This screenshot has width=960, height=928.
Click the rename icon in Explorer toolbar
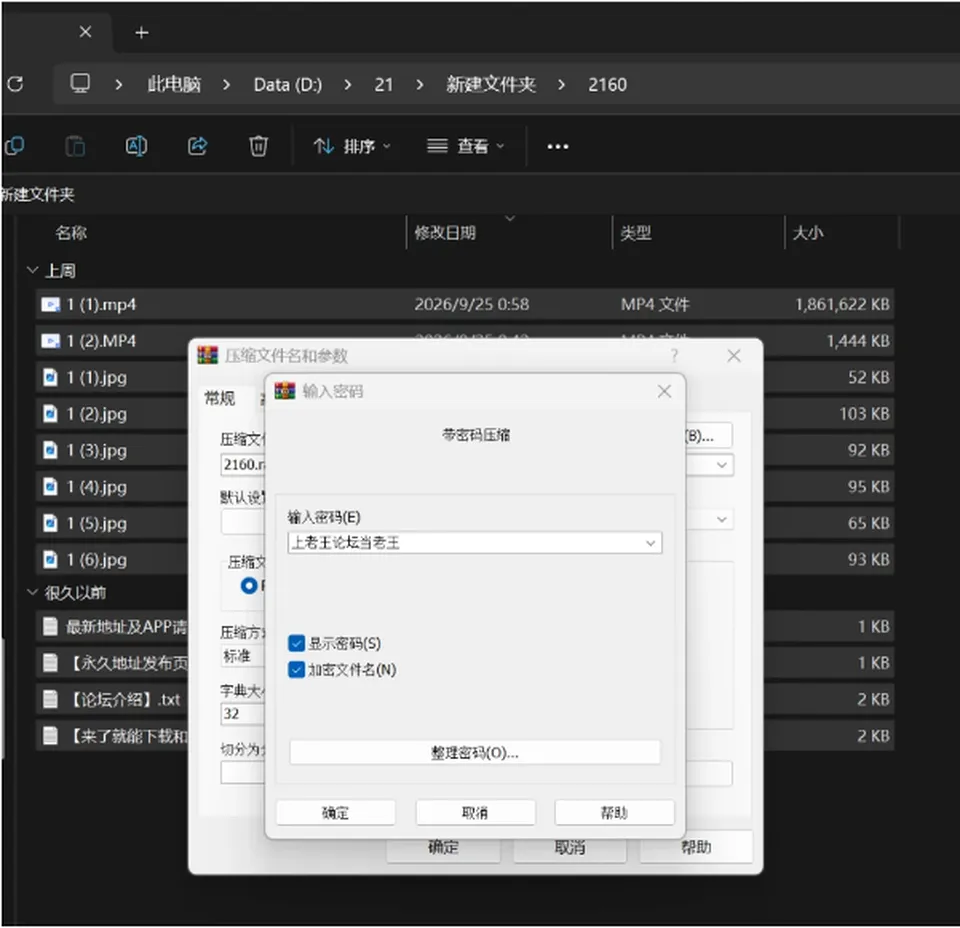136,146
